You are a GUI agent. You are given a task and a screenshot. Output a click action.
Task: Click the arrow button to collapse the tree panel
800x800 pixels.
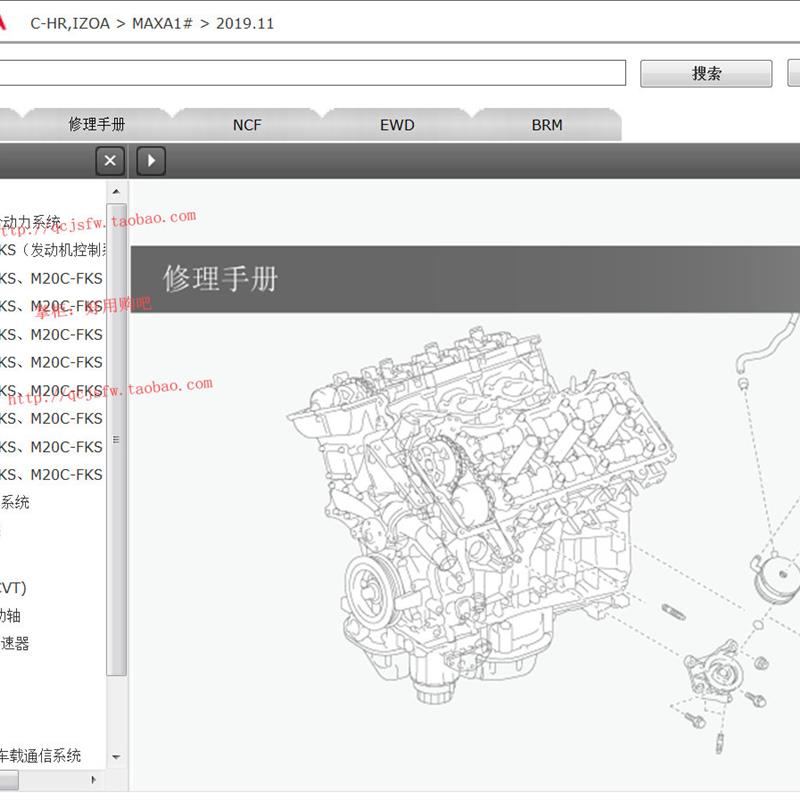[150, 160]
